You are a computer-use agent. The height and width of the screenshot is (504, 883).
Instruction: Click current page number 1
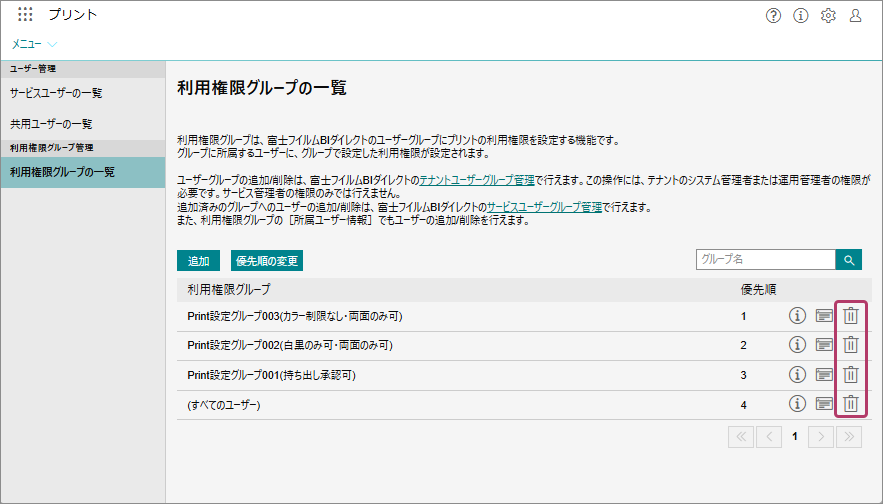coord(795,436)
